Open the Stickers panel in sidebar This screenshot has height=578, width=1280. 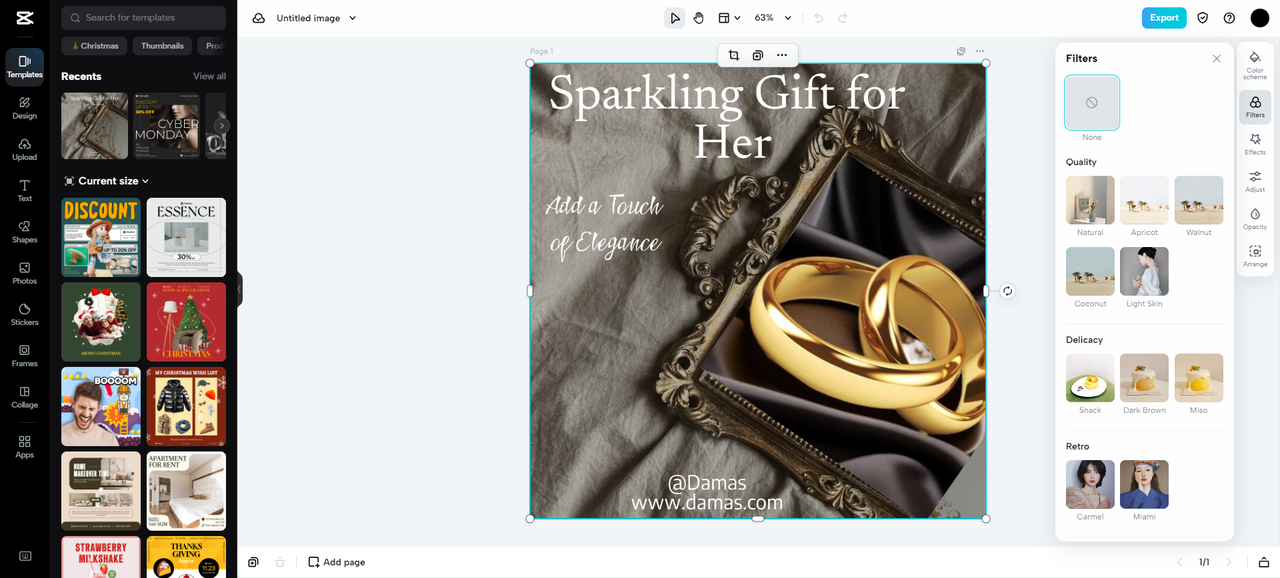pos(25,314)
